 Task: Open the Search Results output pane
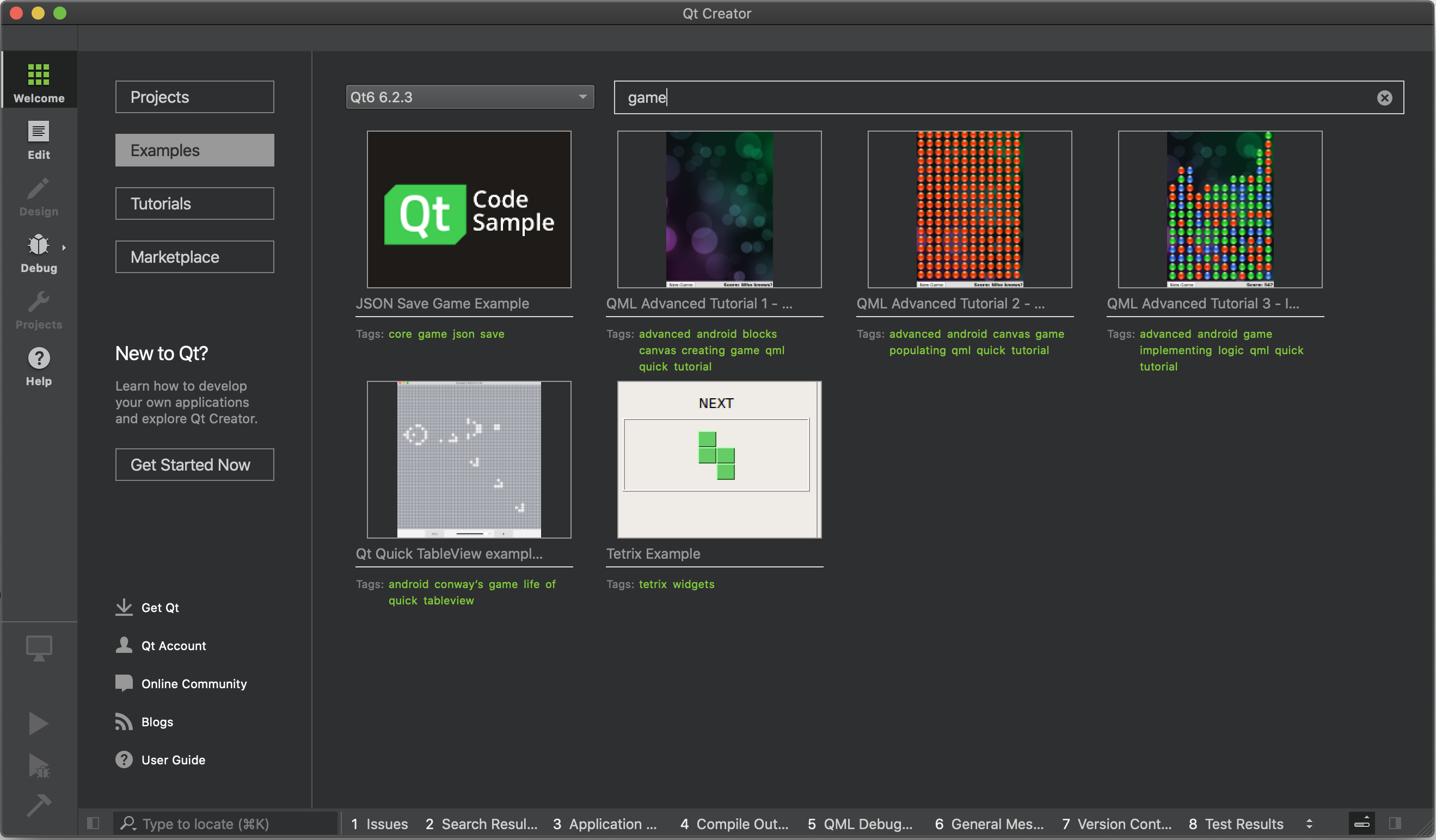point(482,824)
